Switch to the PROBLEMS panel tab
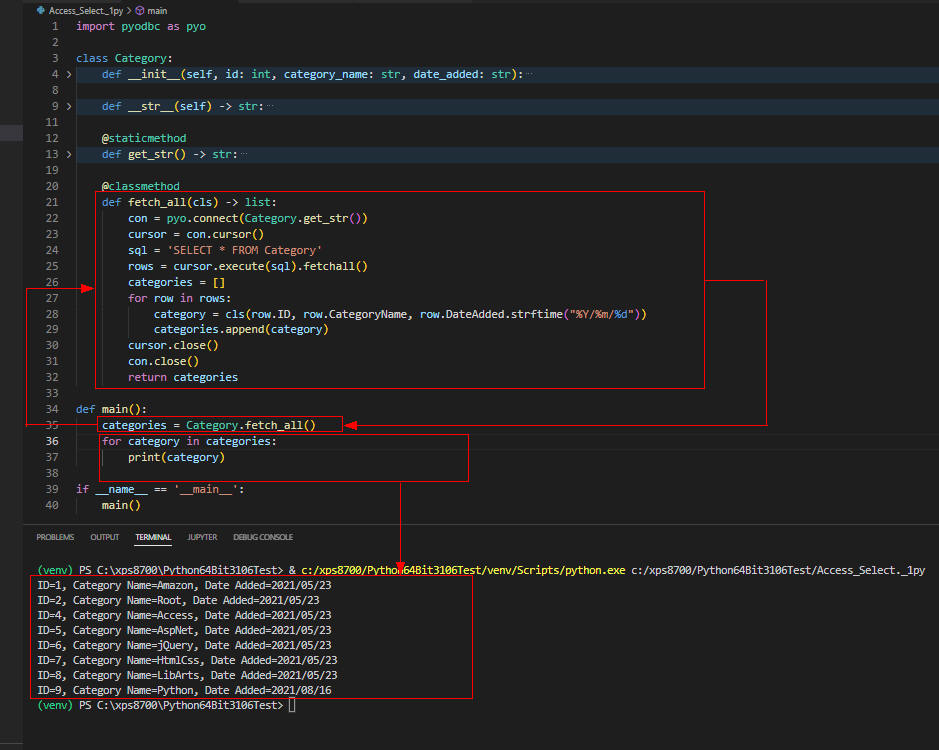939x750 pixels. point(55,537)
